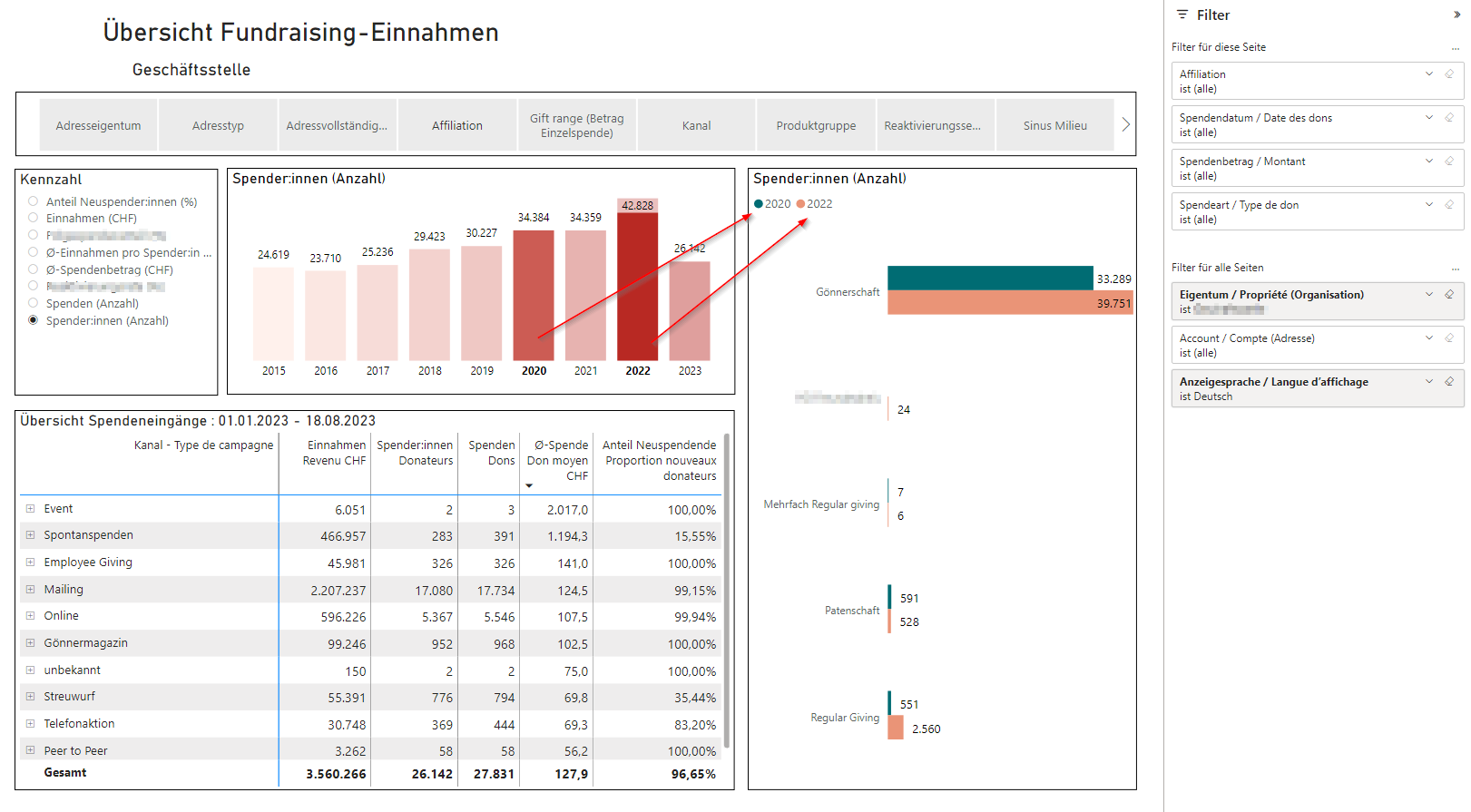The height and width of the screenshot is (812, 1471).
Task: Select the Adressvollständig... tab
Action: point(337,125)
